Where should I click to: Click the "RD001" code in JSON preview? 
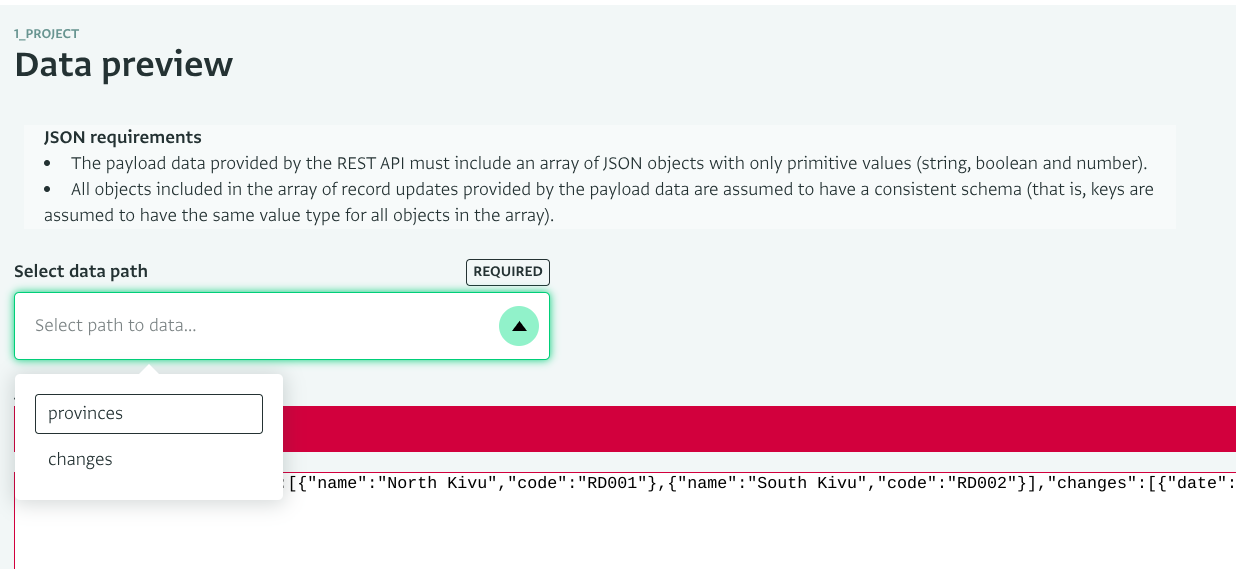click(604, 483)
